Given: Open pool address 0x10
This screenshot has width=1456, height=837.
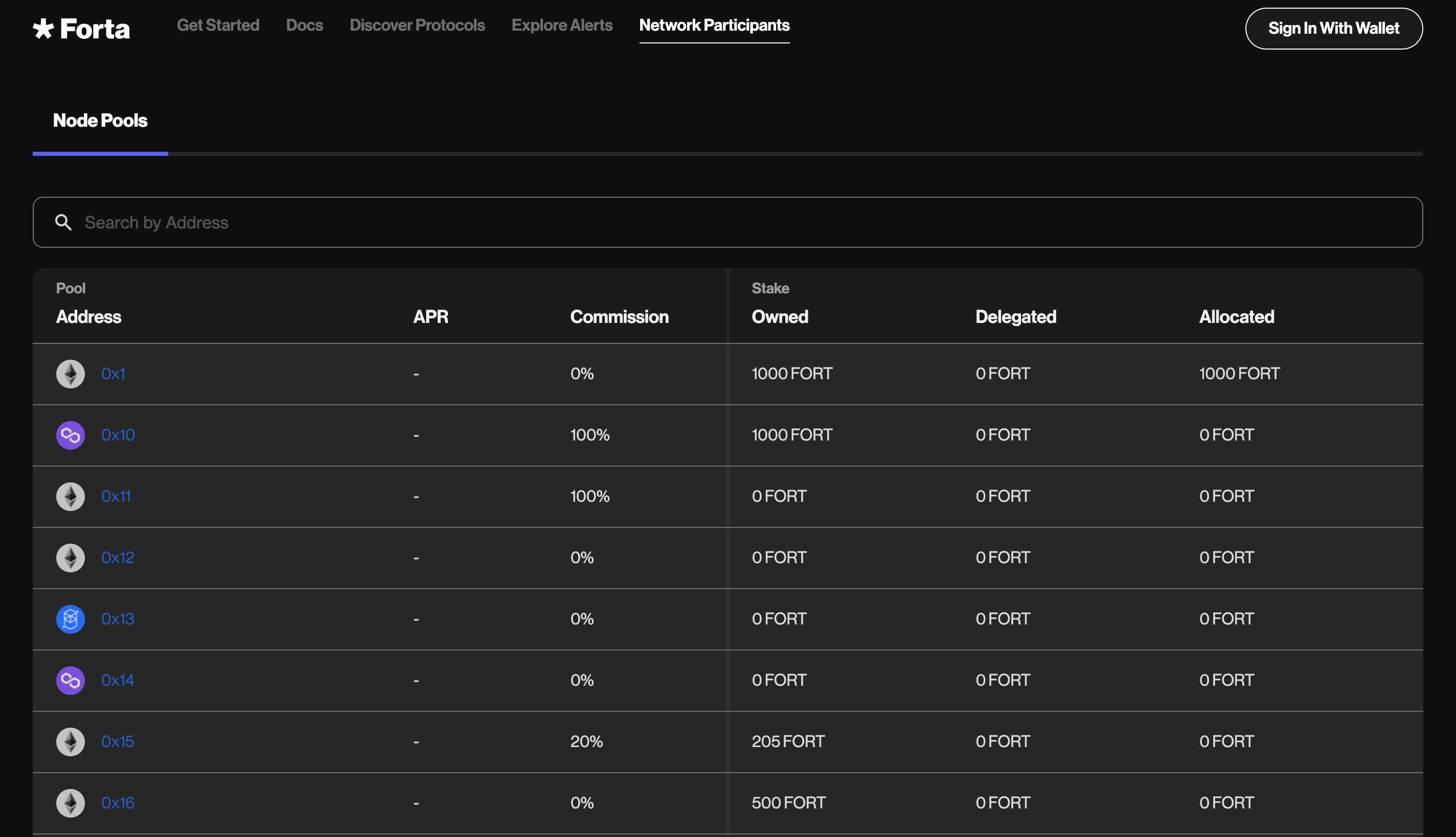Looking at the screenshot, I should [118, 435].
